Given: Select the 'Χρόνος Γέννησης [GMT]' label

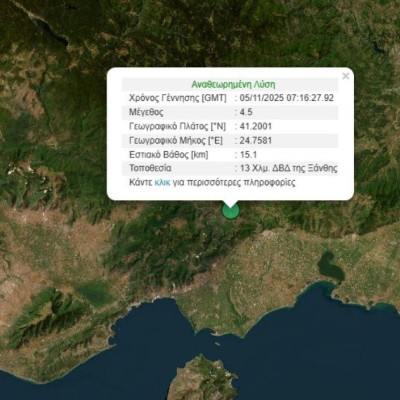Looking at the screenshot, I should tap(178, 98).
